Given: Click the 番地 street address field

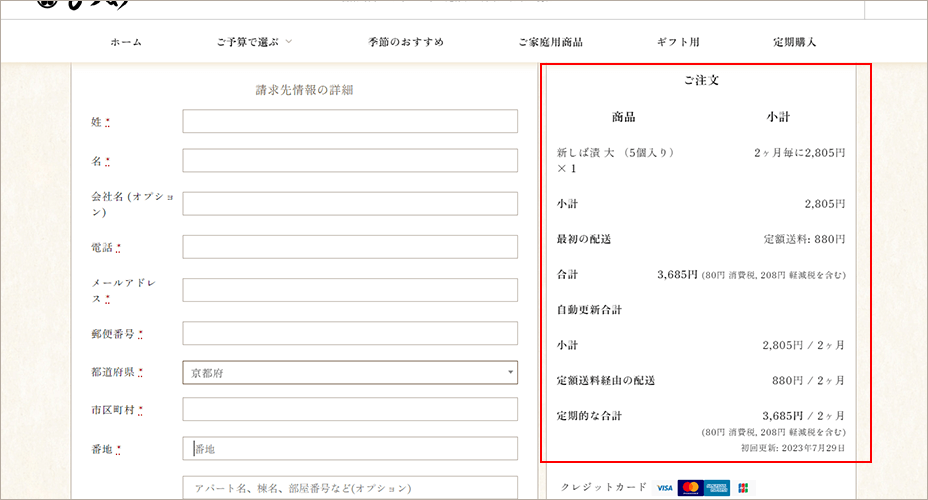Looking at the screenshot, I should coord(350,449).
